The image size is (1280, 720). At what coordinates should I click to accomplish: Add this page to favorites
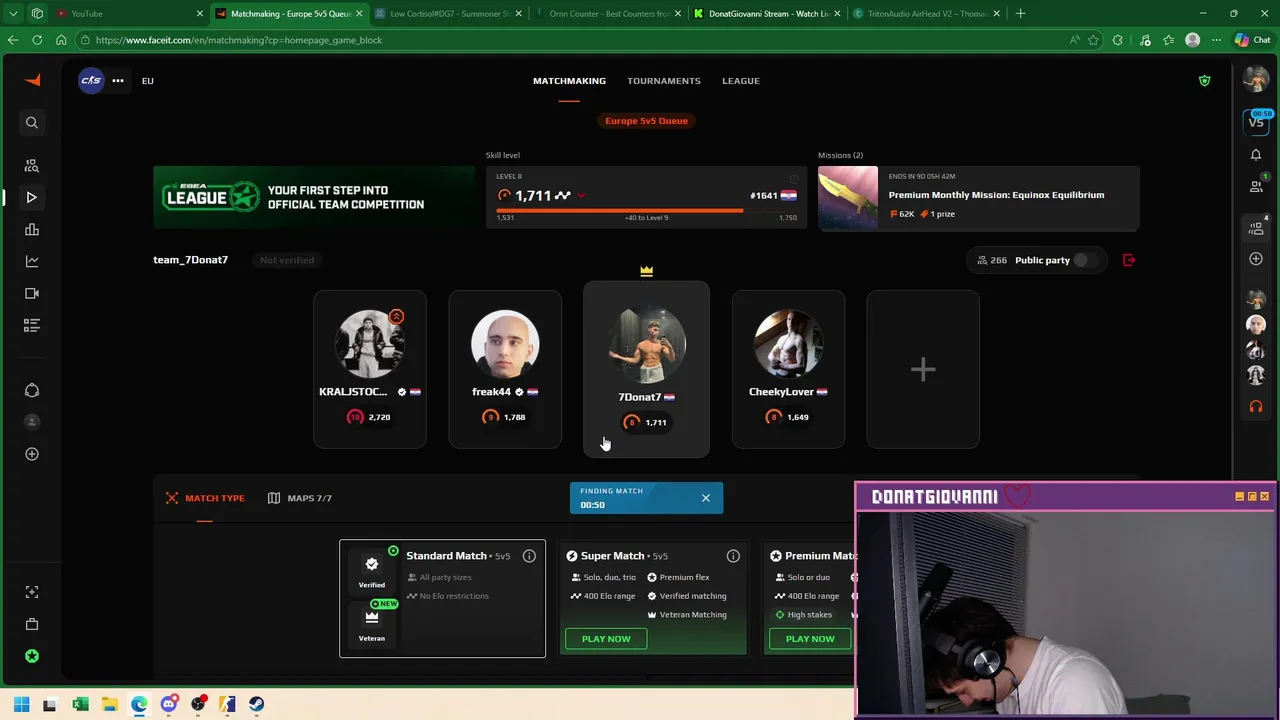pyautogui.click(x=1093, y=40)
